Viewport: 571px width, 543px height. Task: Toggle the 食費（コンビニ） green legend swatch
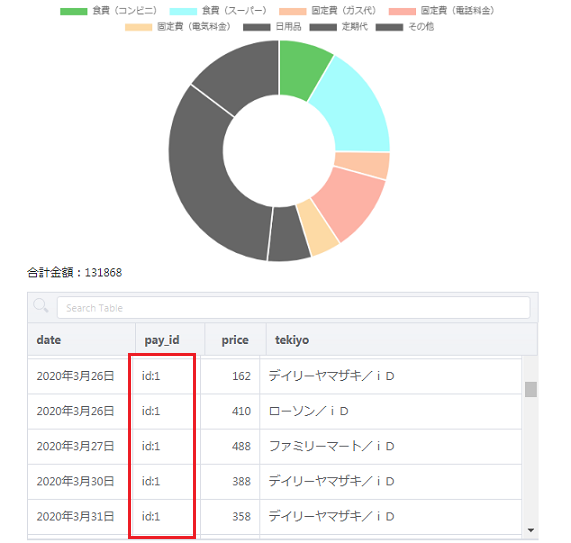[x=74, y=11]
